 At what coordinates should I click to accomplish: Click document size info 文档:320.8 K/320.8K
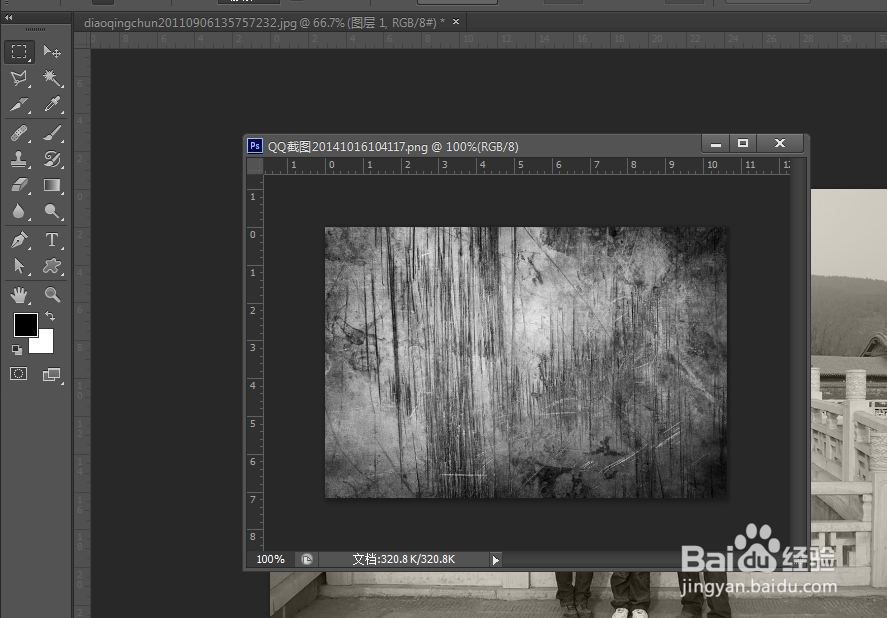point(403,559)
